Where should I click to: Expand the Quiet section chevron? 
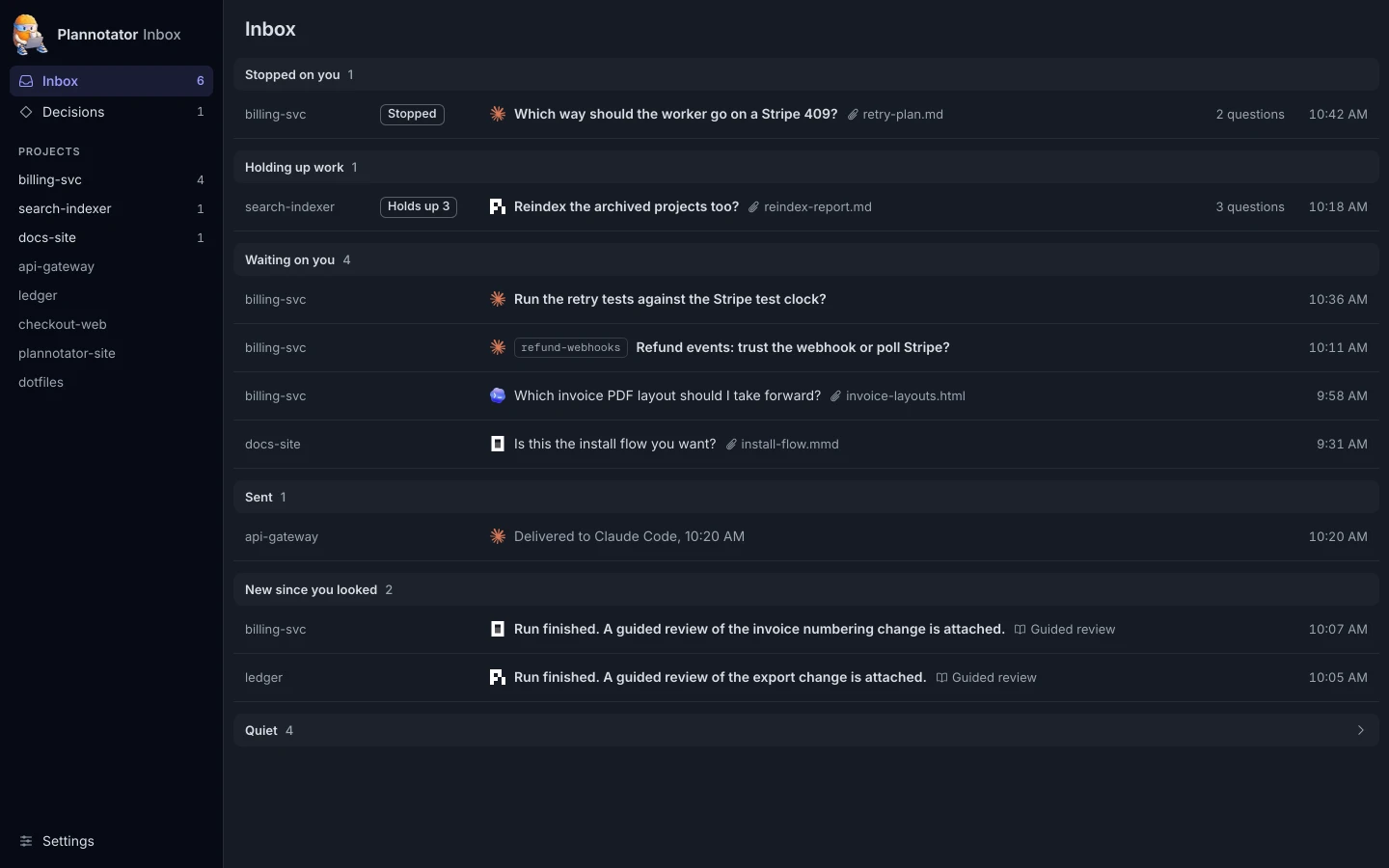1361,730
